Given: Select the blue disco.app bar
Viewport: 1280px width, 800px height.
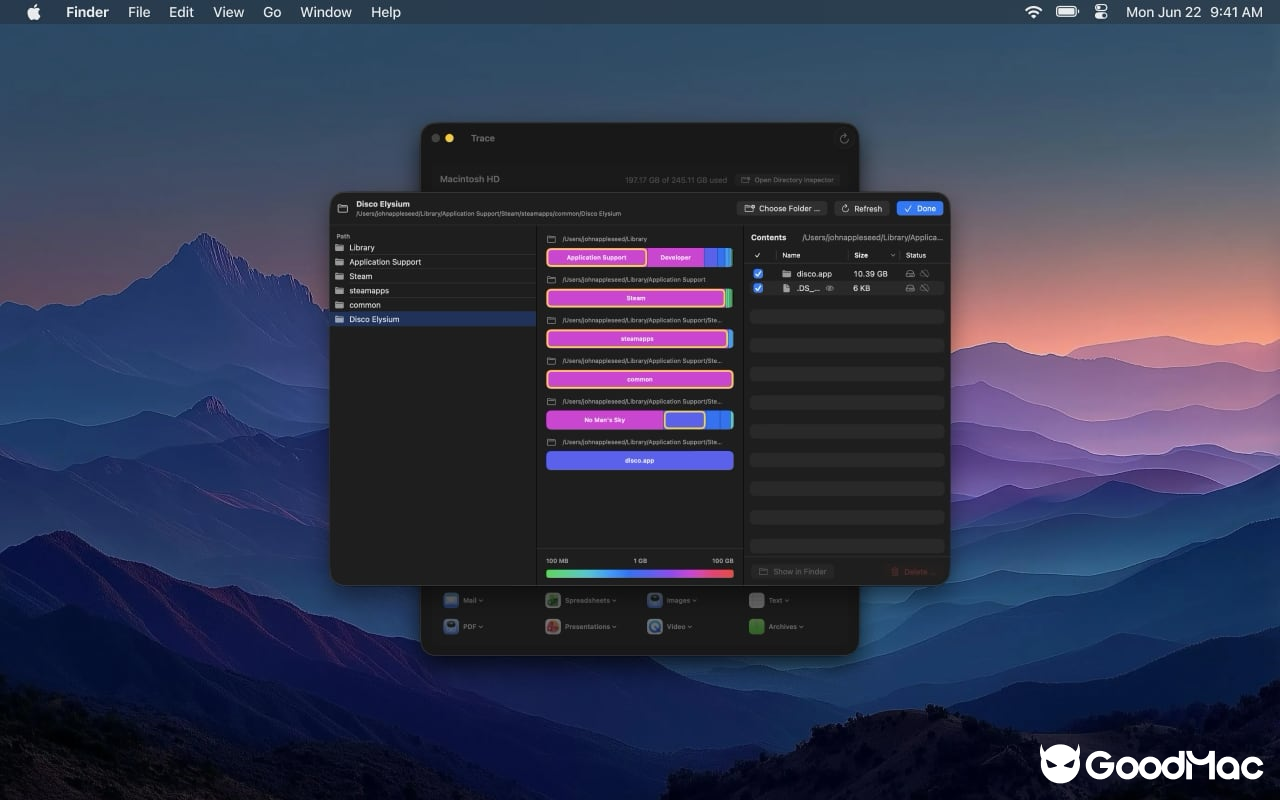Looking at the screenshot, I should [640, 461].
